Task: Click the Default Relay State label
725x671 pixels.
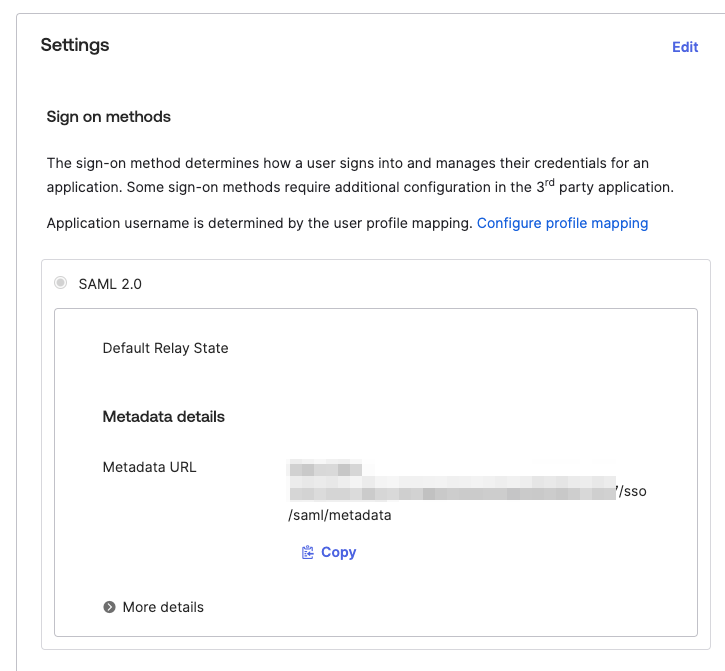Action: click(165, 348)
